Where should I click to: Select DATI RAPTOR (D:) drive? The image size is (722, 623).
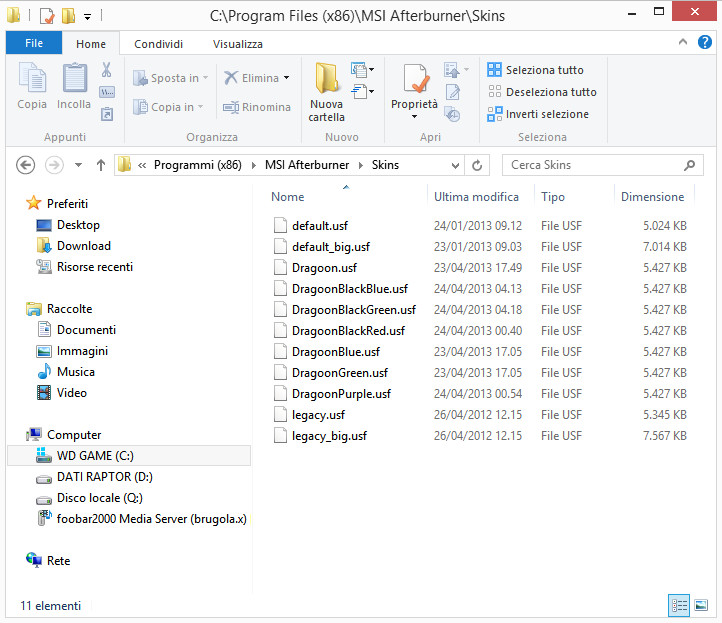pos(105,477)
